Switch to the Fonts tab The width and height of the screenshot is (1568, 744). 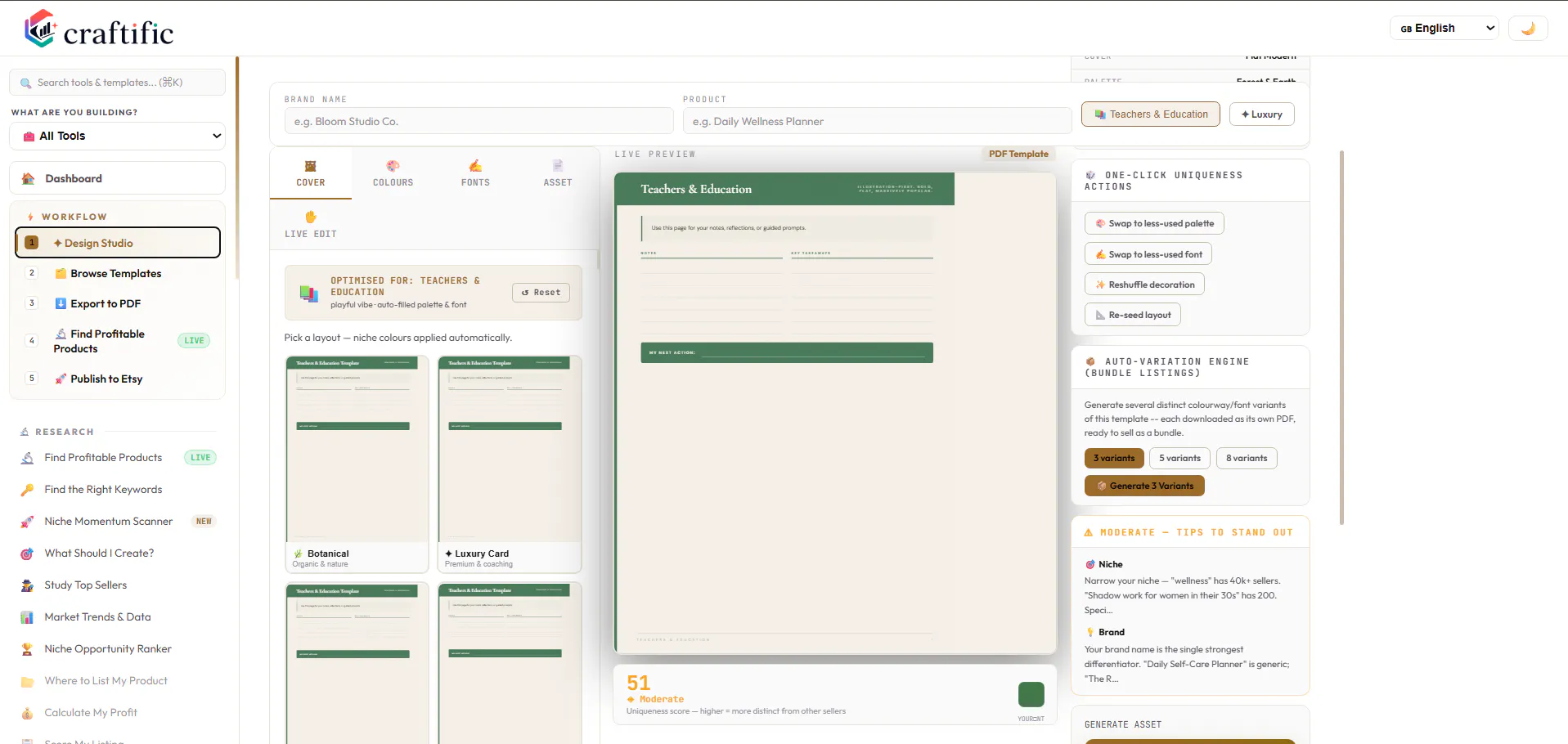coord(475,173)
